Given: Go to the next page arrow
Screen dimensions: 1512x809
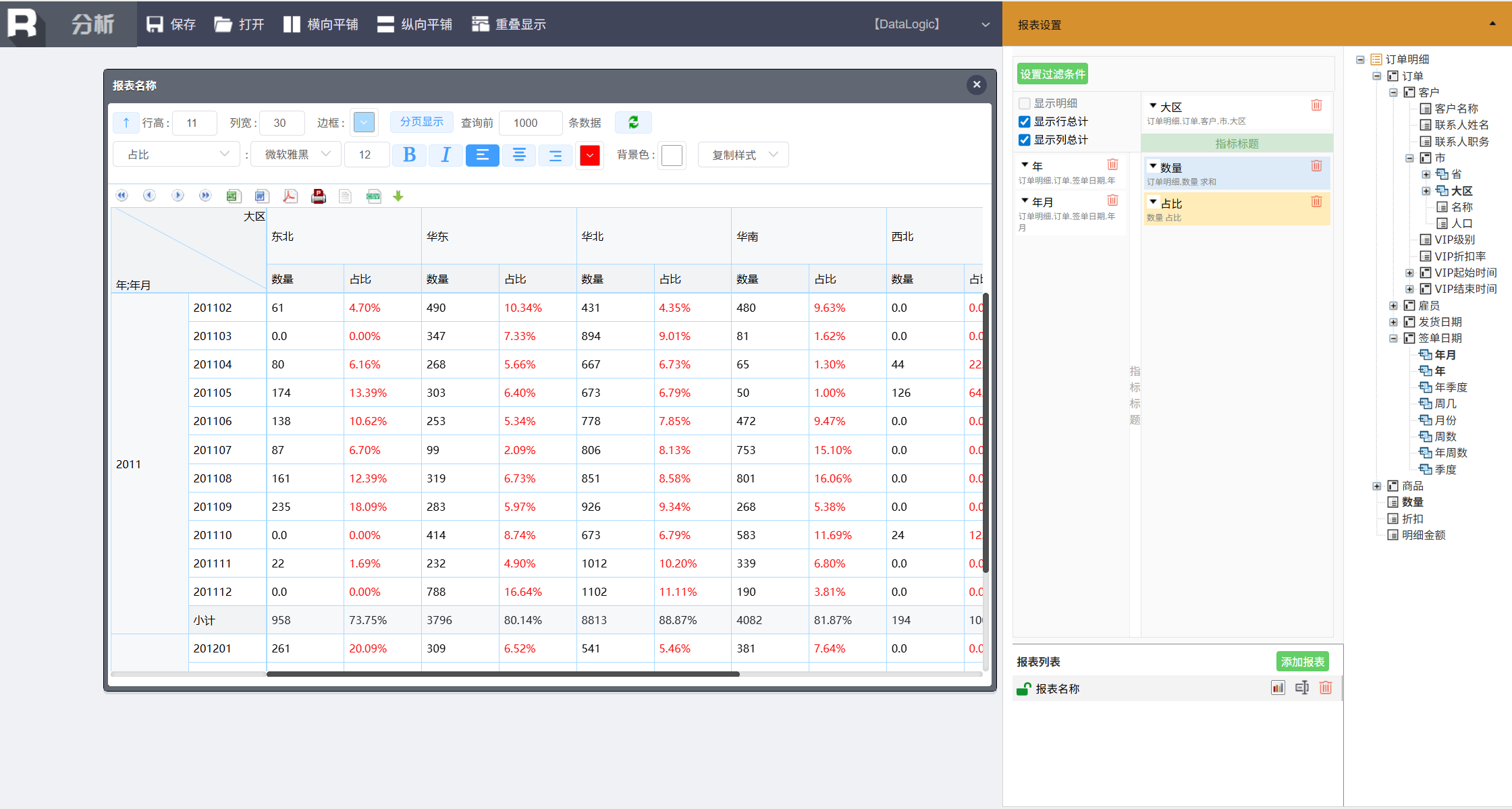Looking at the screenshot, I should [178, 196].
